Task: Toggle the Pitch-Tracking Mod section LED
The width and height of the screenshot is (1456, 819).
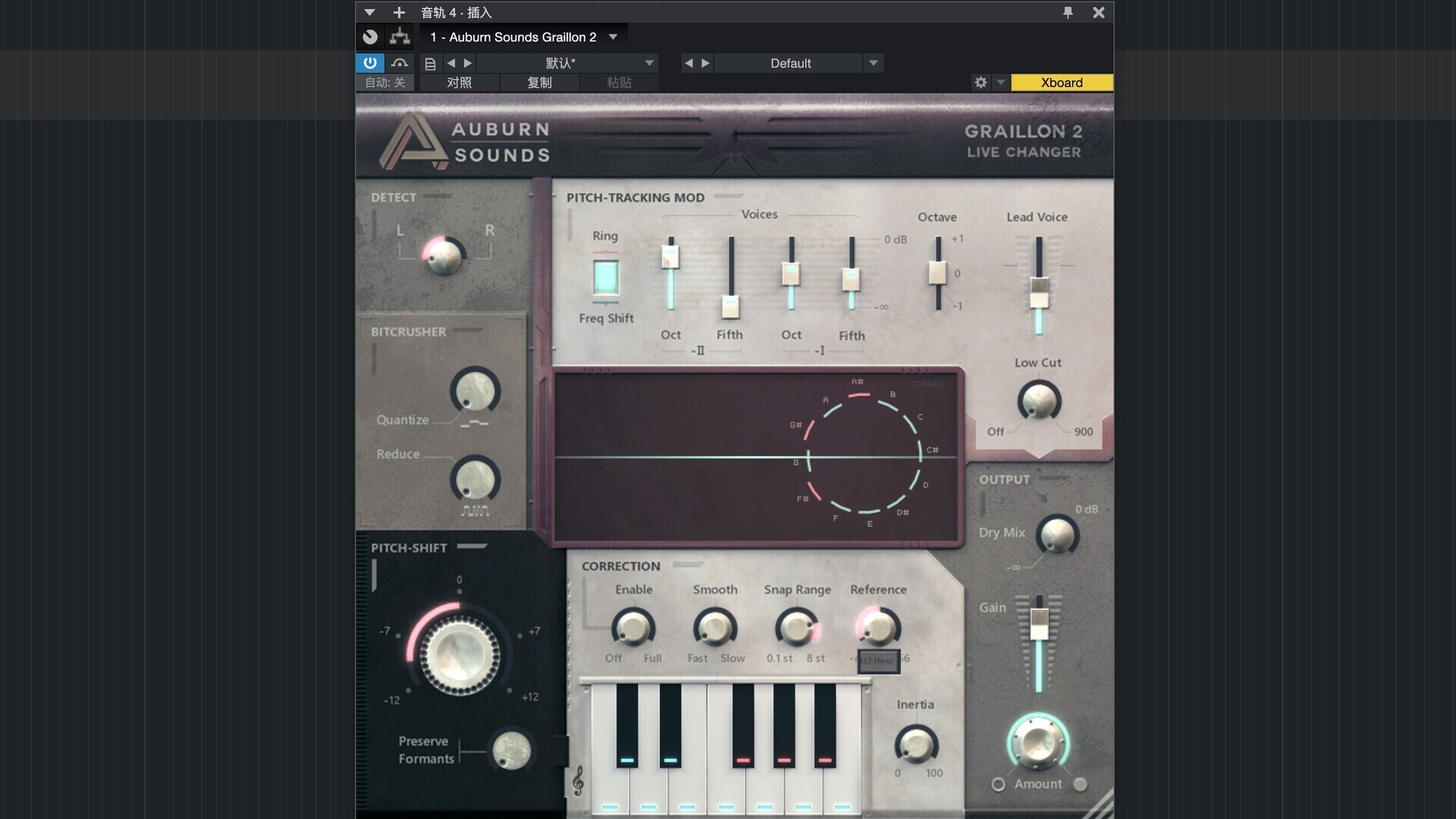Action: pyautogui.click(x=728, y=196)
